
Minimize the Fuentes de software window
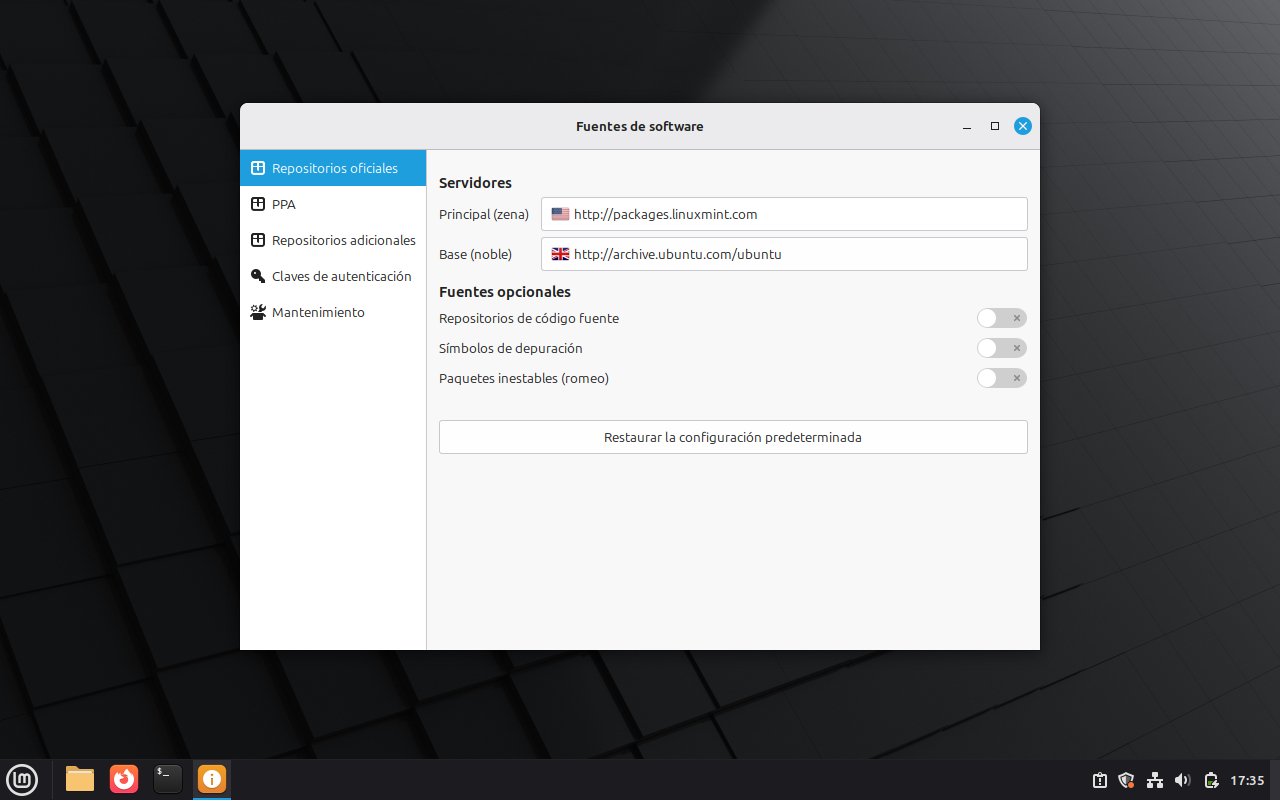967,127
